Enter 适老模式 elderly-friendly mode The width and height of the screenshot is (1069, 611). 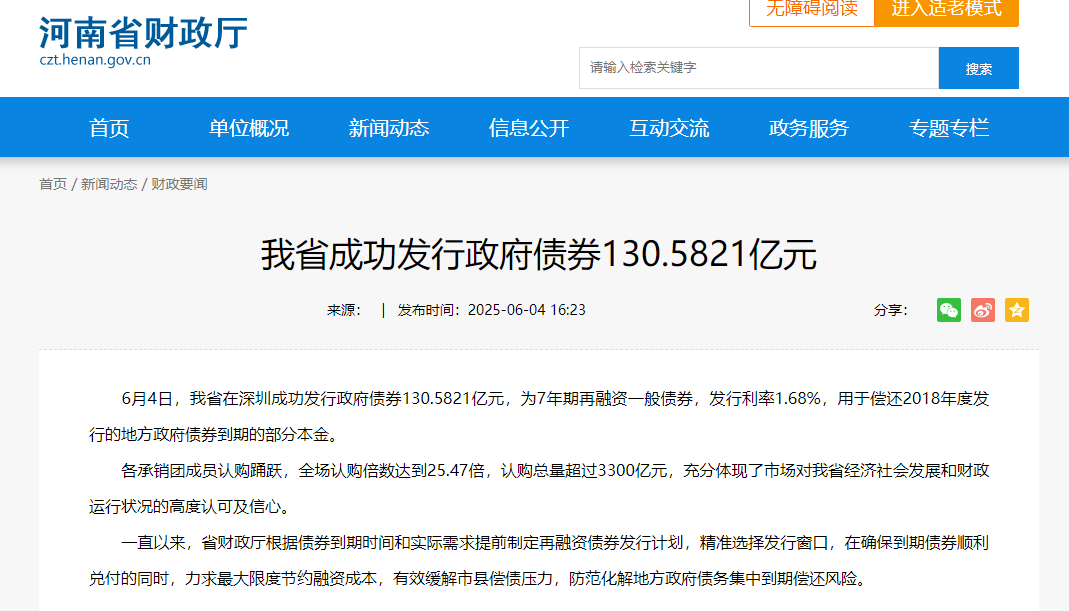[946, 13]
